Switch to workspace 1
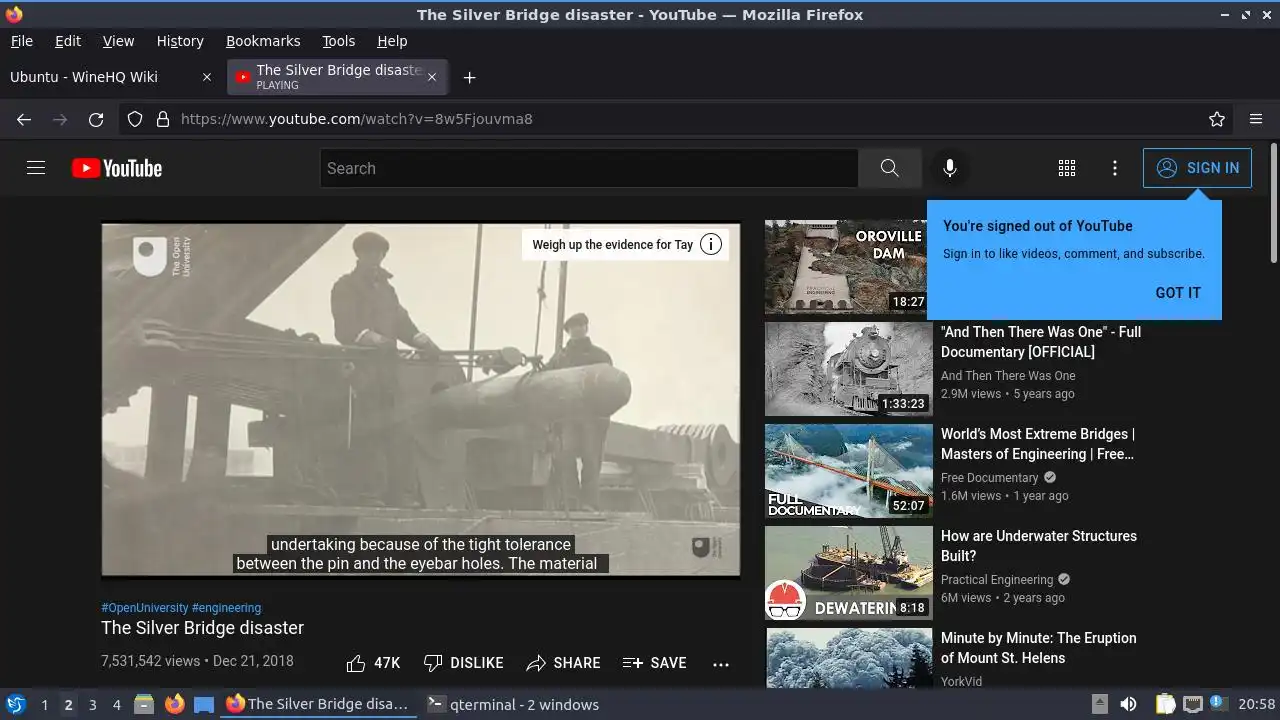 [x=44, y=704]
